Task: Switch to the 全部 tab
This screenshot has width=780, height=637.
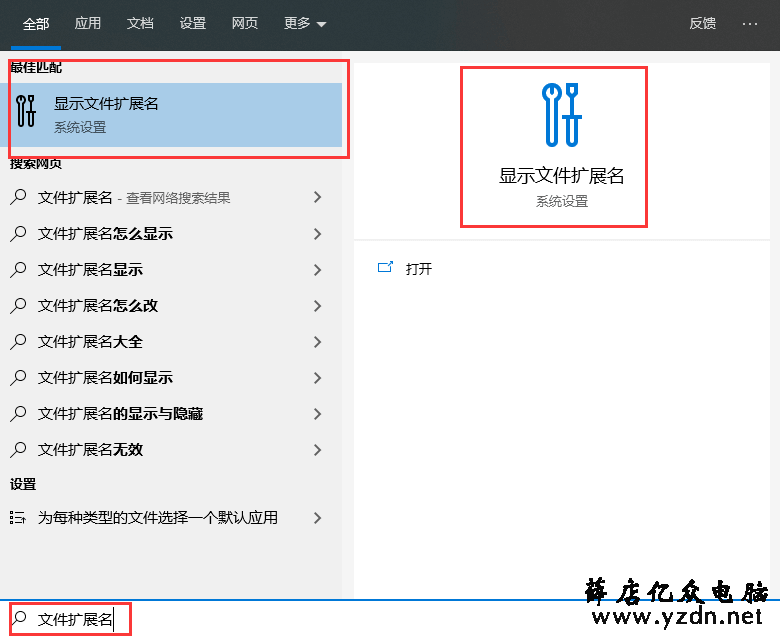Action: click(36, 23)
